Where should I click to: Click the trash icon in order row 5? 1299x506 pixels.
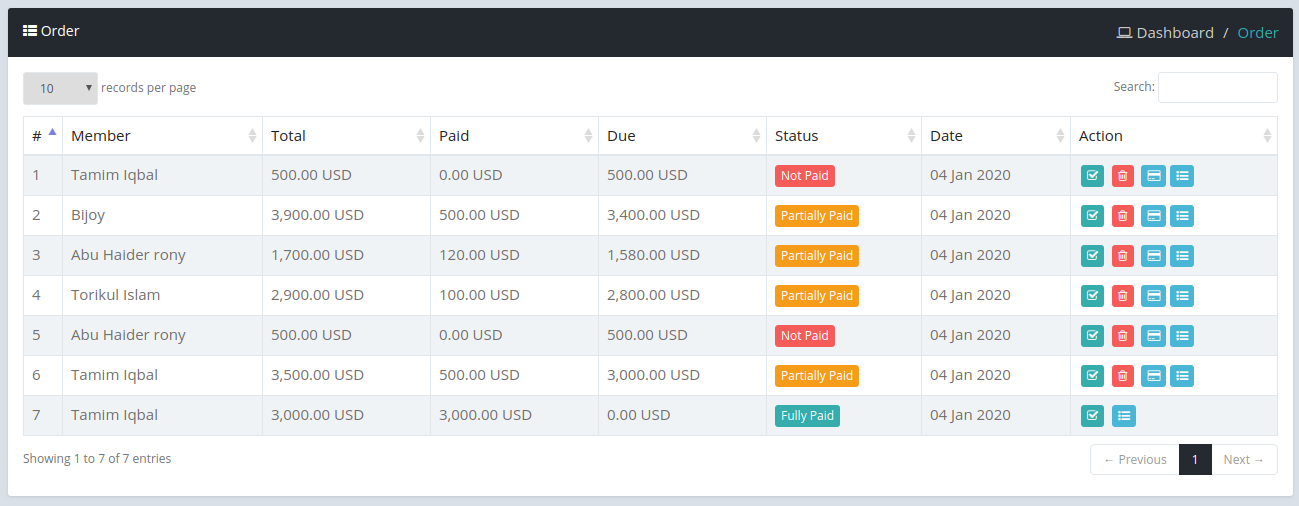tap(1123, 336)
